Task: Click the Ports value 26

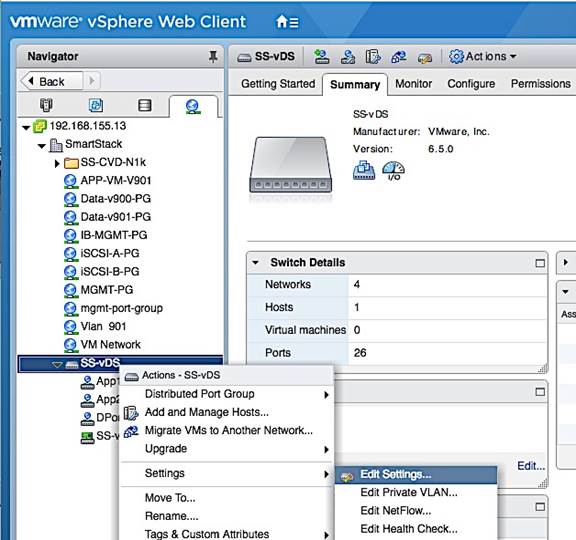Action: tap(360, 353)
